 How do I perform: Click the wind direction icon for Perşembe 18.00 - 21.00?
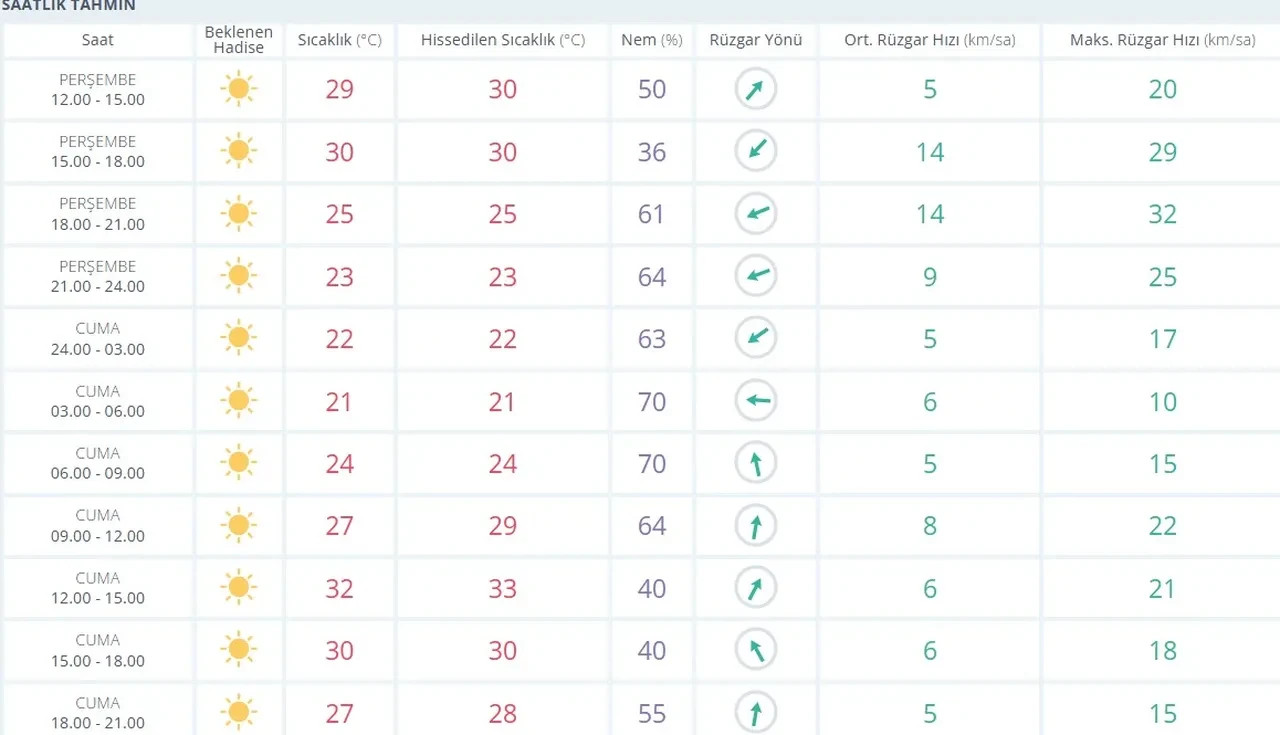point(756,214)
